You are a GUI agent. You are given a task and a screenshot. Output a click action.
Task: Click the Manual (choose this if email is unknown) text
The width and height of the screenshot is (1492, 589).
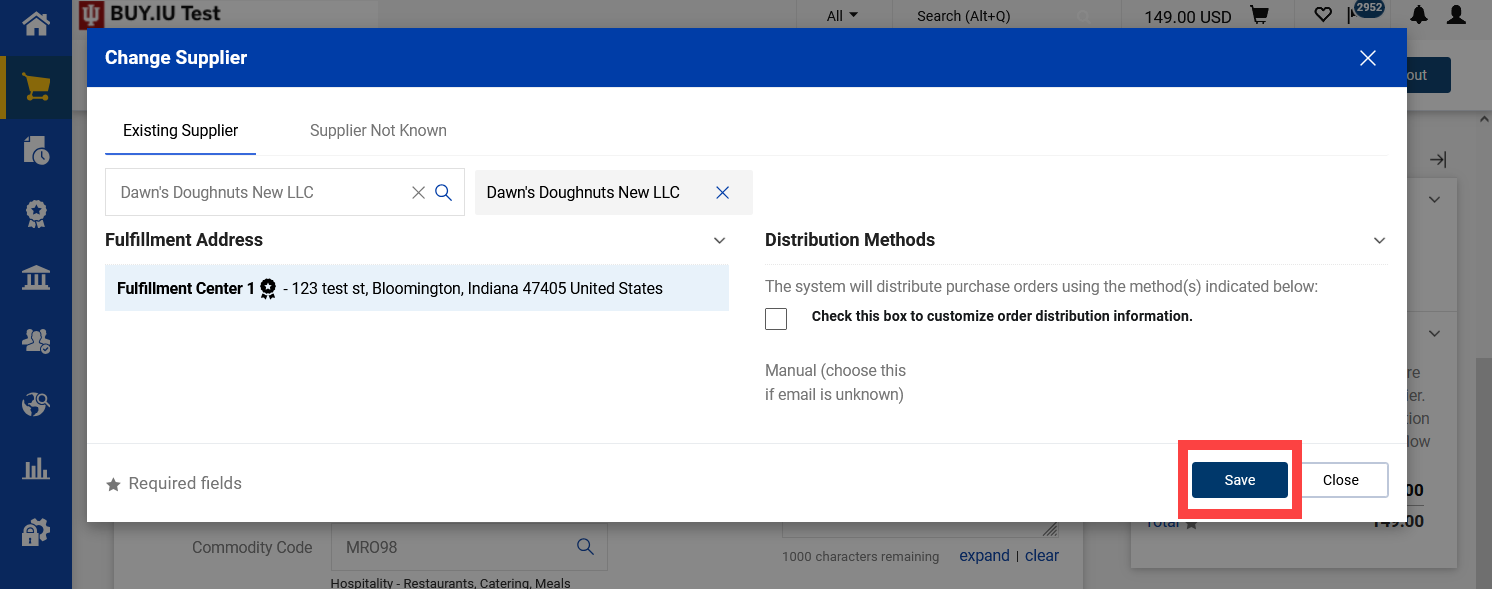click(835, 382)
